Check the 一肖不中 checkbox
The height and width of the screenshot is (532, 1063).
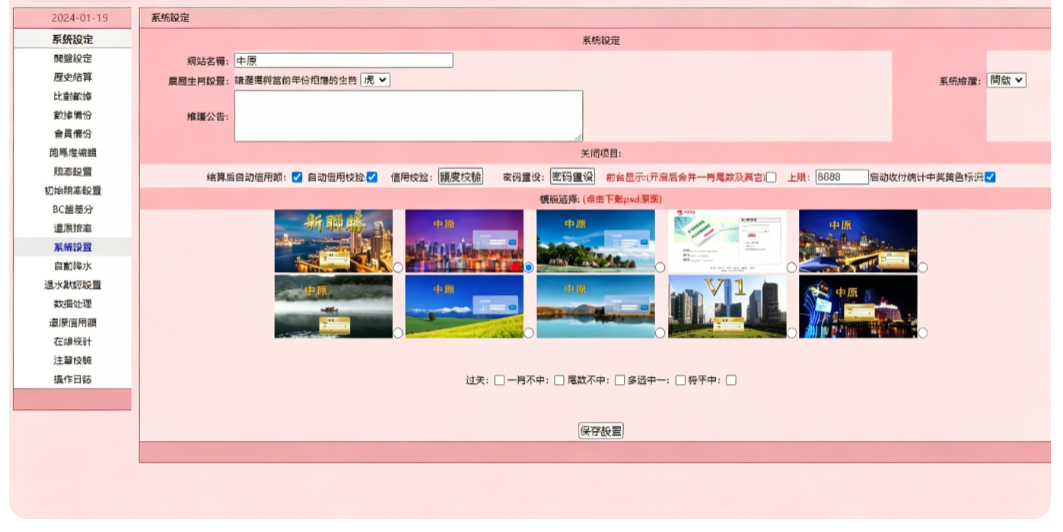(559, 380)
